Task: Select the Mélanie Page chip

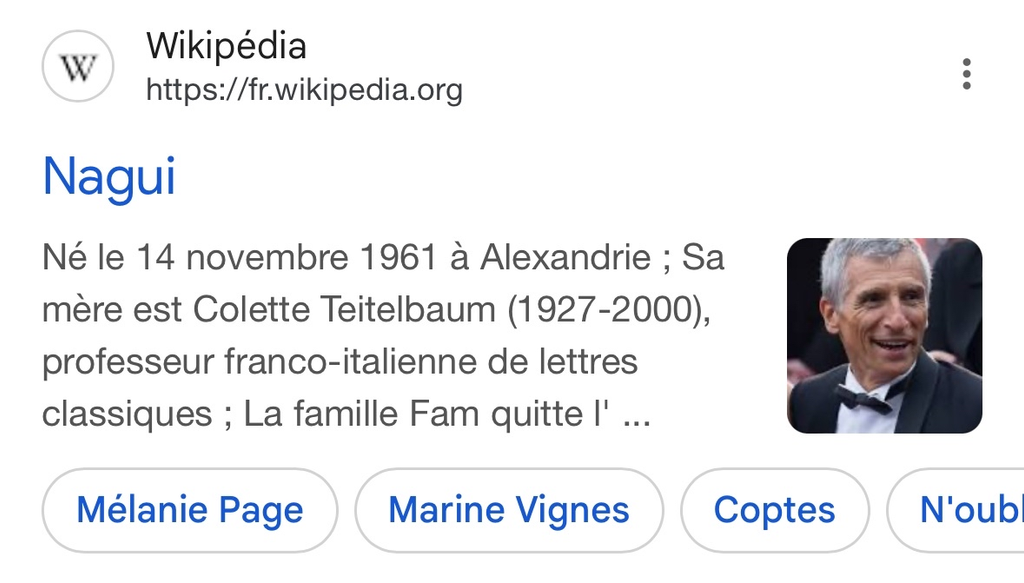Action: 190,510
